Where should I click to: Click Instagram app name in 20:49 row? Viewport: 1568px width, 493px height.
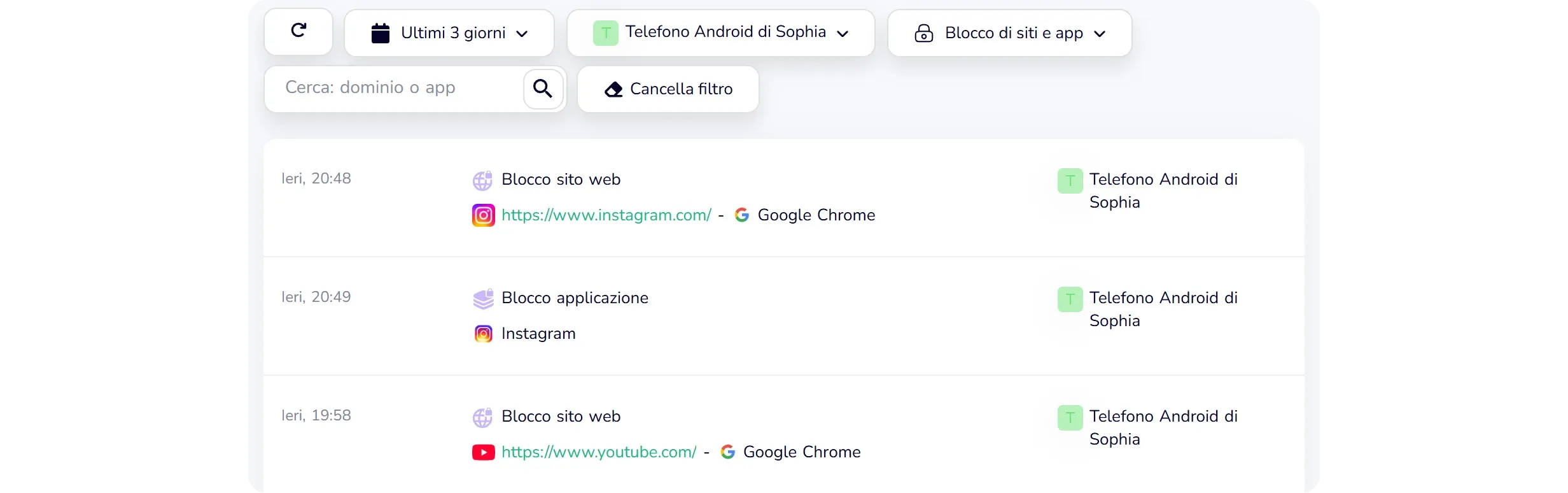[538, 334]
